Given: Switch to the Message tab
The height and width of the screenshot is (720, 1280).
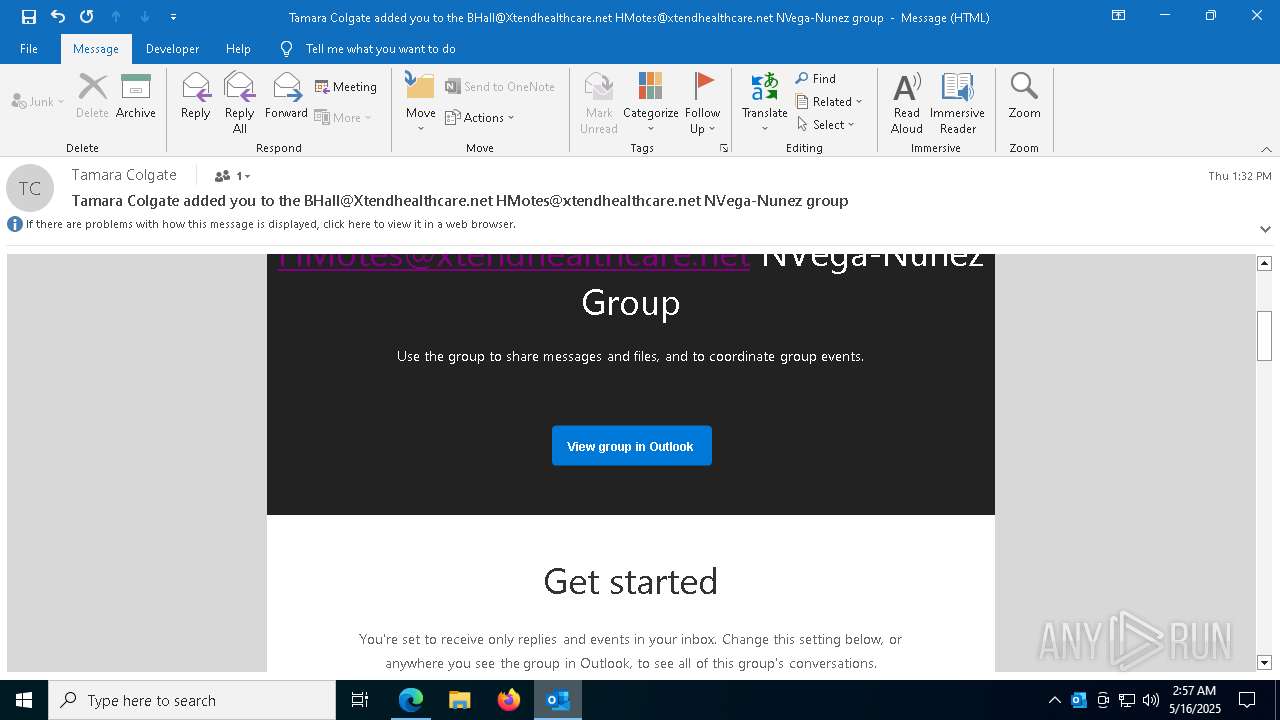Looking at the screenshot, I should pyautogui.click(x=96, y=49).
